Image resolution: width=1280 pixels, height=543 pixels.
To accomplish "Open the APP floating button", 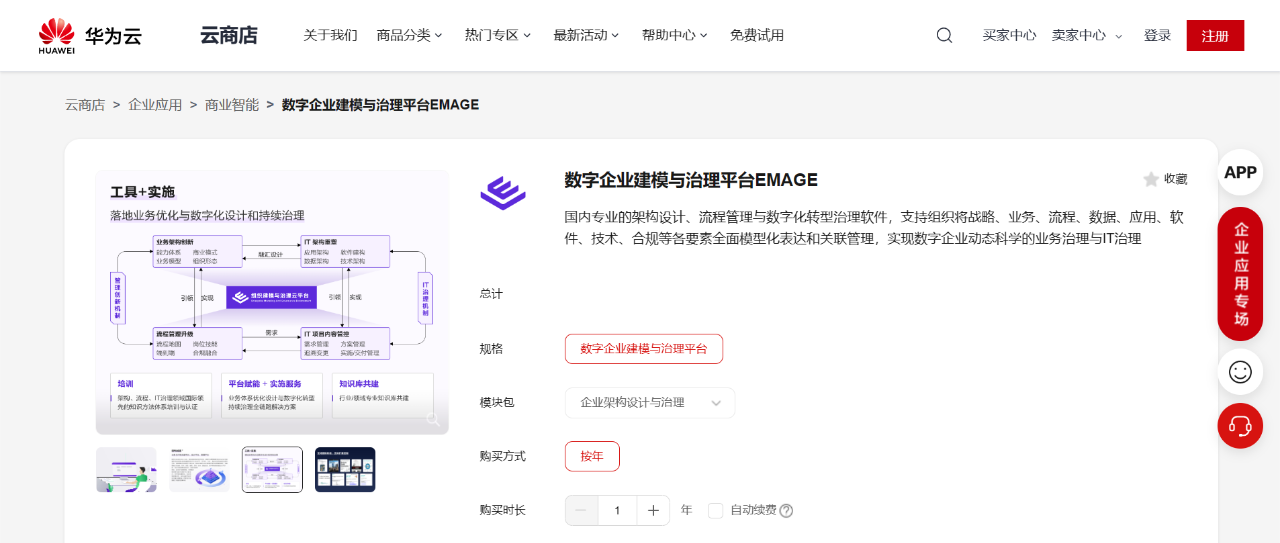I will pyautogui.click(x=1240, y=172).
